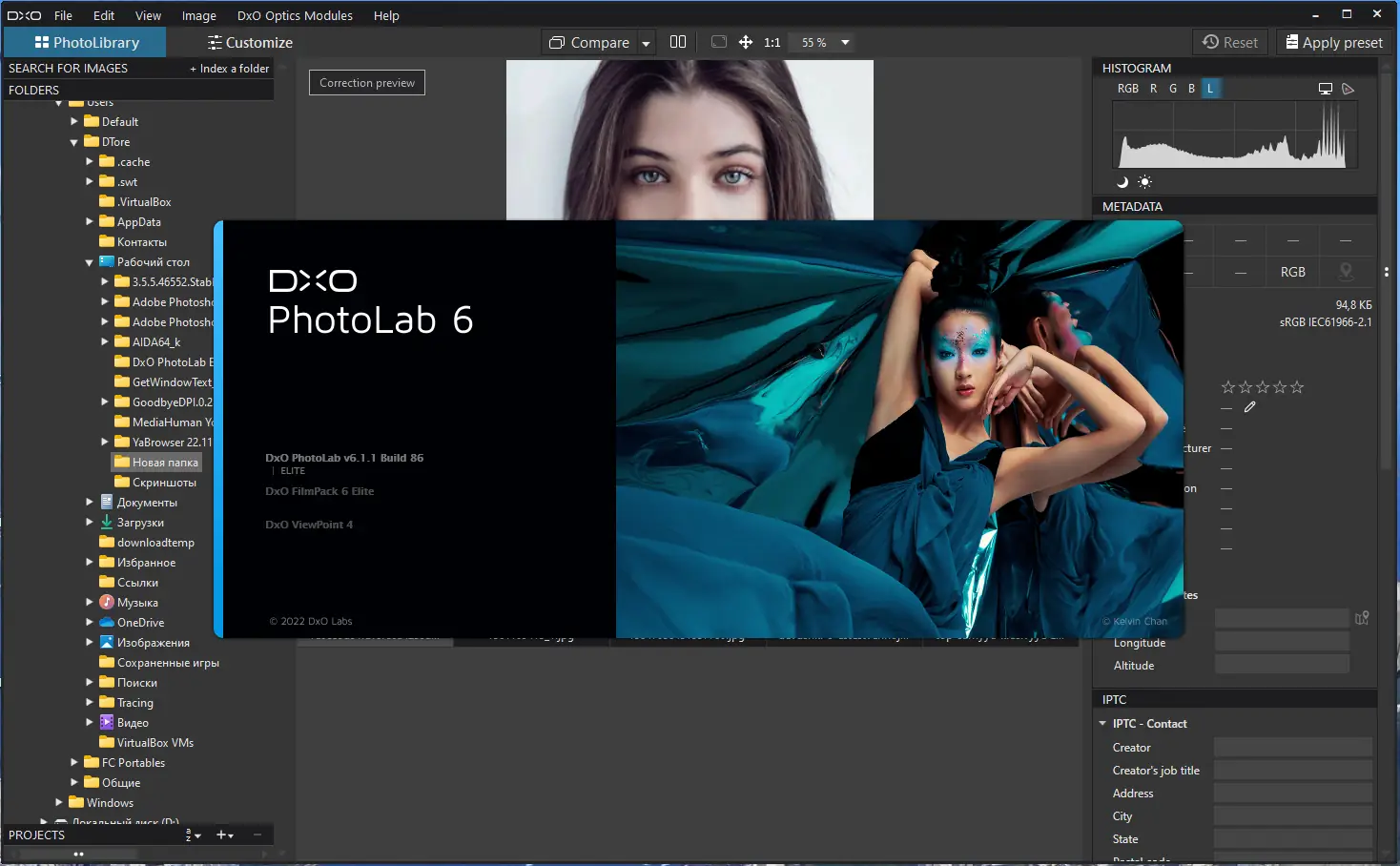This screenshot has width=1400, height=866.
Task: Select the pan (move) tool icon
Action: [x=746, y=42]
